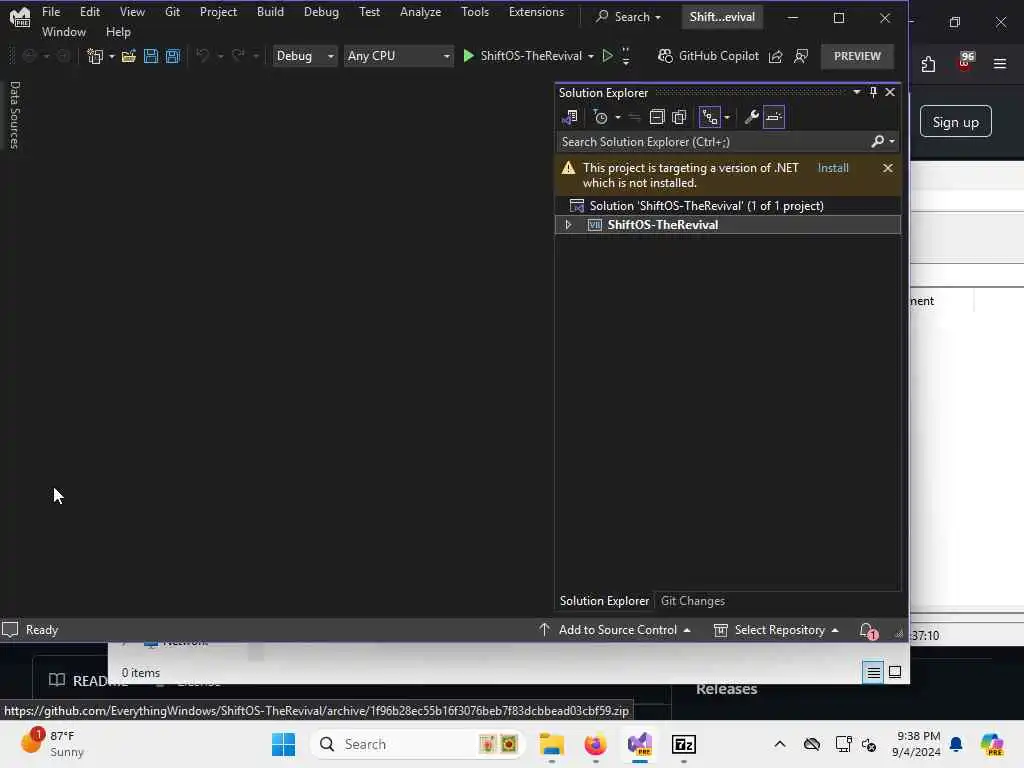Open the Test menu

[370, 12]
